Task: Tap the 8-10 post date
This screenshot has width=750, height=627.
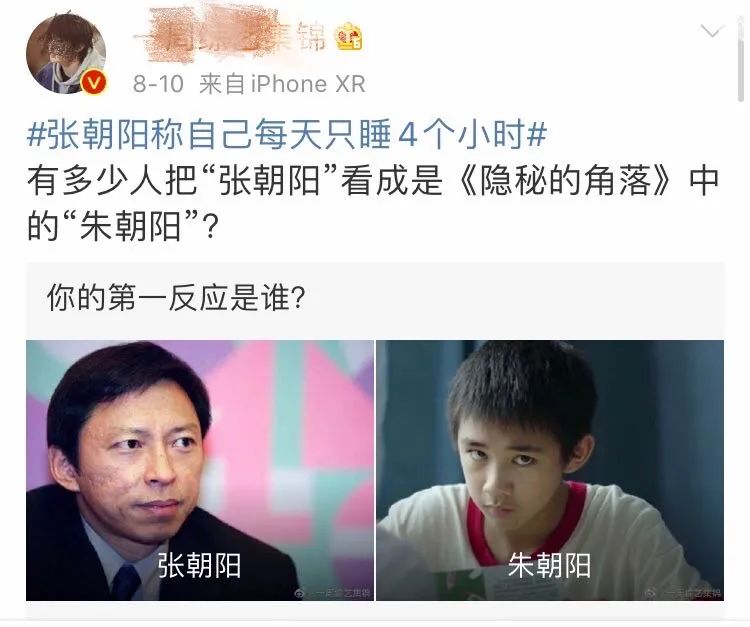Action: pyautogui.click(x=158, y=84)
